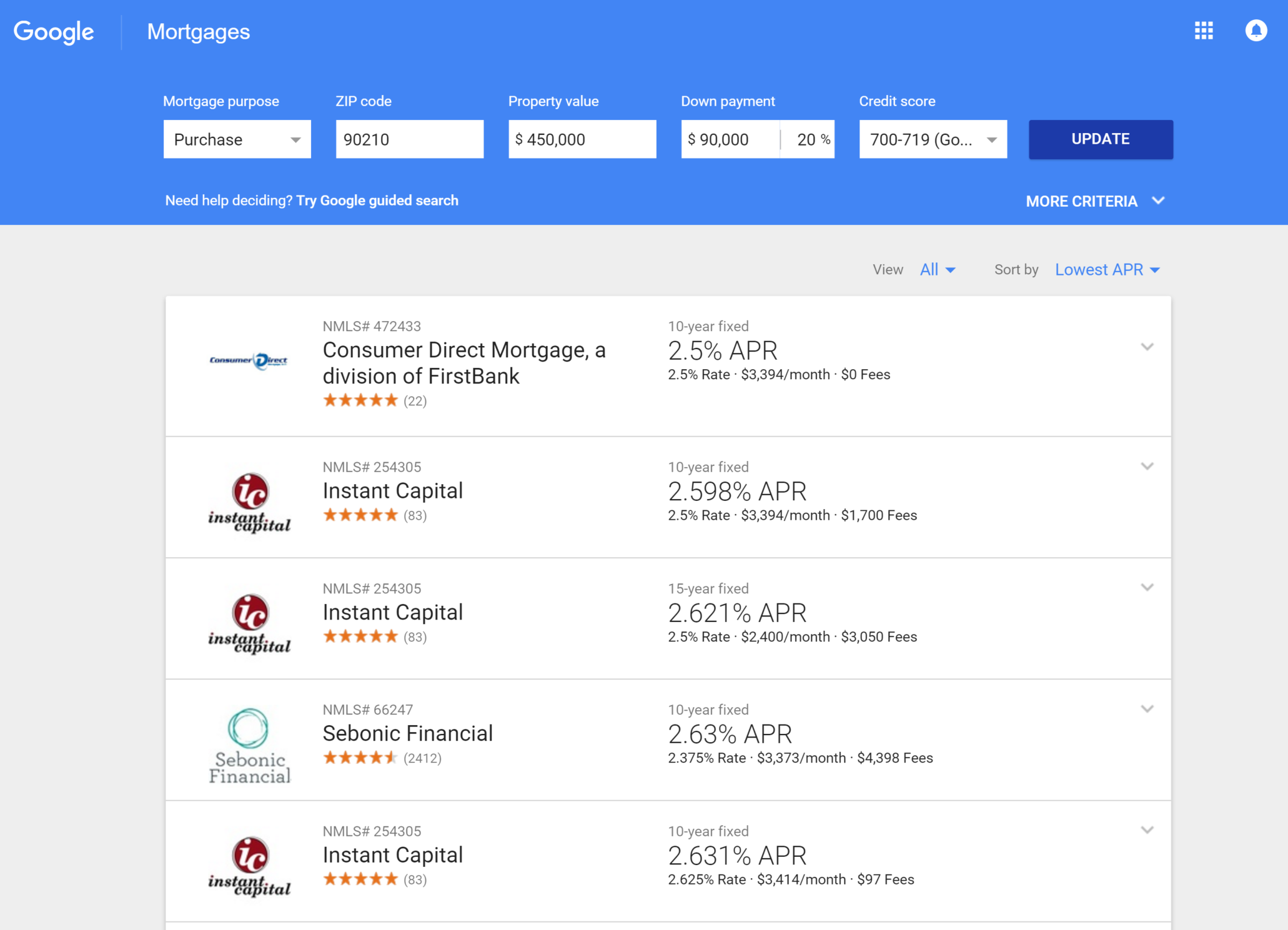Image resolution: width=1288 pixels, height=930 pixels.
Task: Click the 2.631% APR value
Action: click(x=737, y=856)
